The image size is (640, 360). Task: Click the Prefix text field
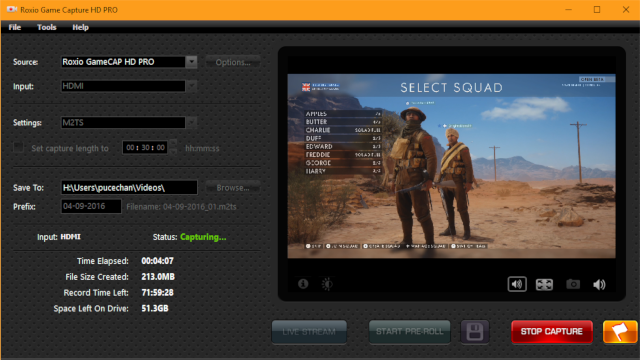coord(91,207)
